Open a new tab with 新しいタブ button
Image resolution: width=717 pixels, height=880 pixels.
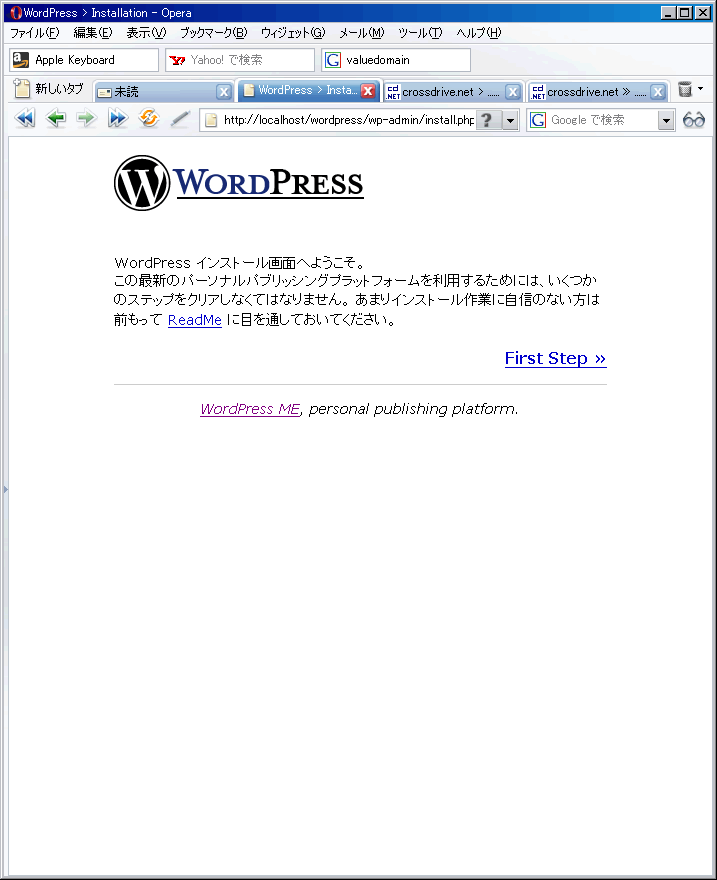(x=48, y=89)
